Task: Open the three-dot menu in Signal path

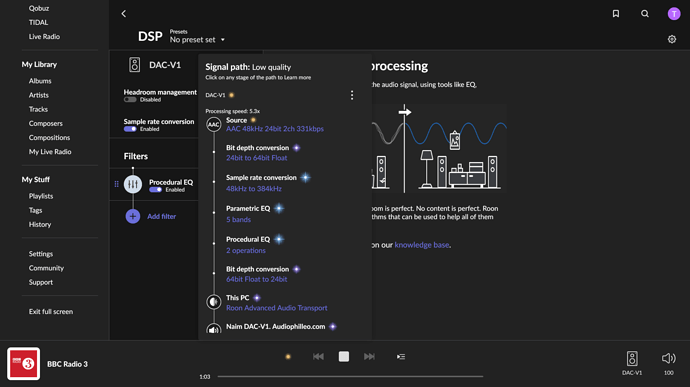Action: pos(352,95)
